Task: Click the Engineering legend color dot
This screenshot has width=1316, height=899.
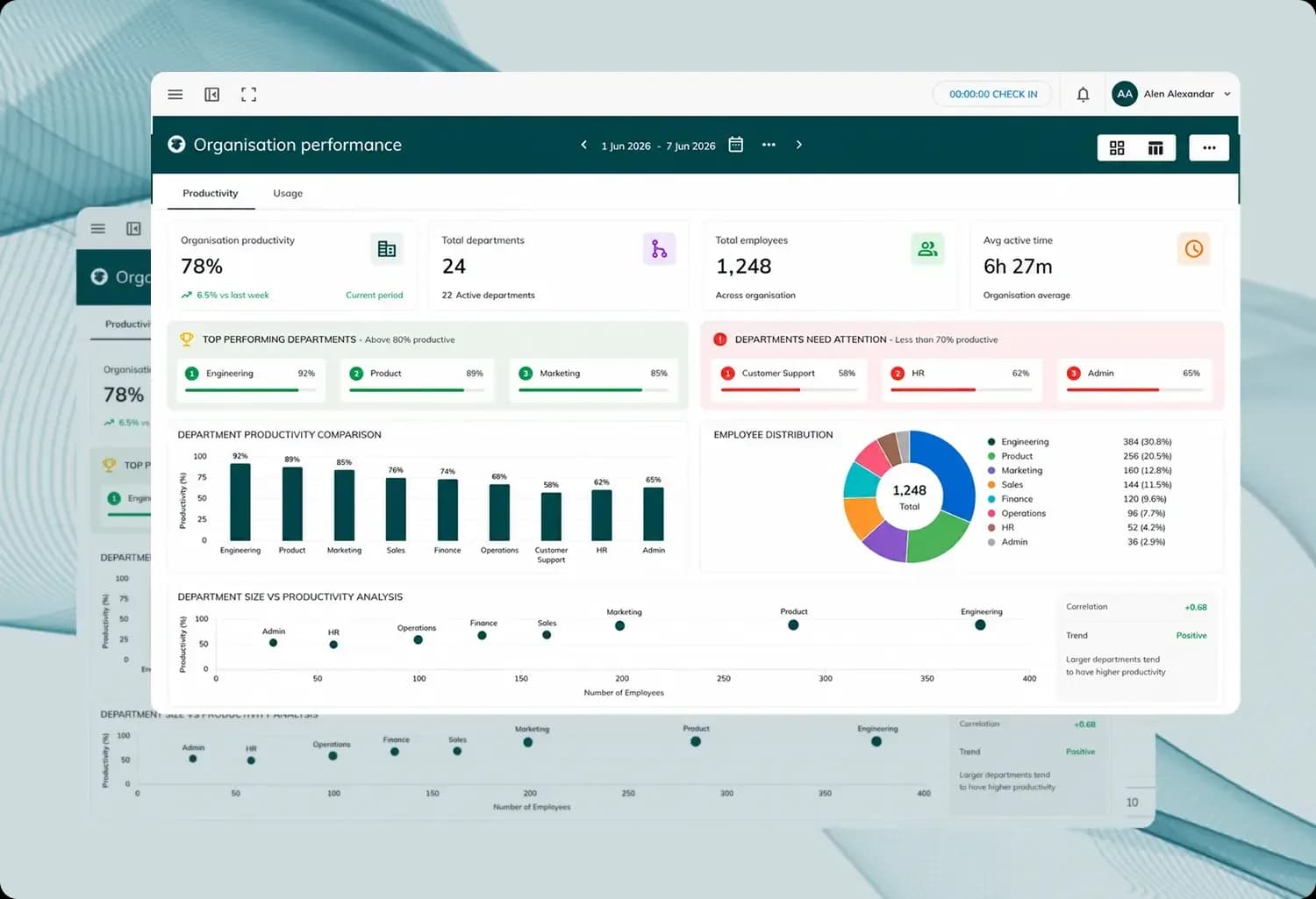Action: tap(991, 442)
